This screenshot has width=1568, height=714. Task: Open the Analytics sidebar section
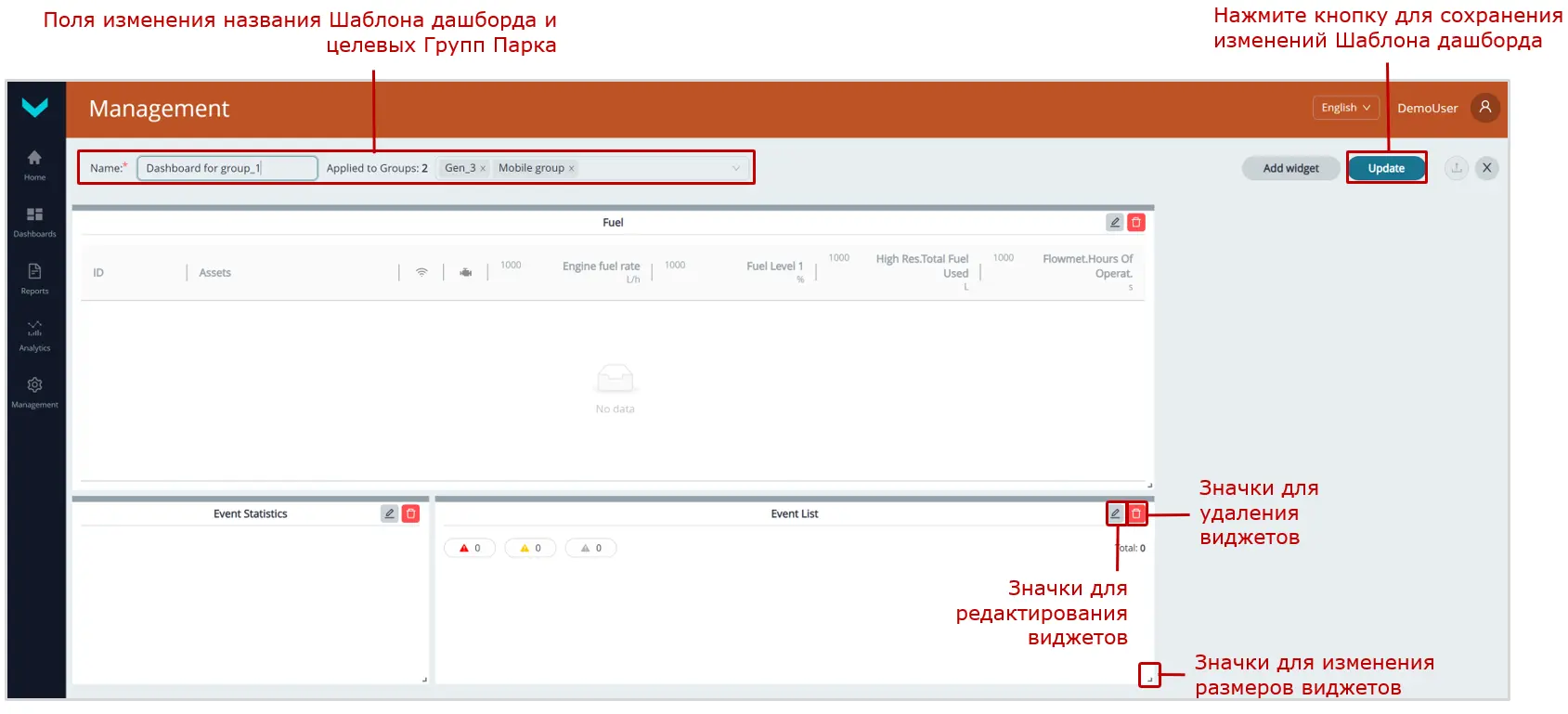tap(34, 335)
